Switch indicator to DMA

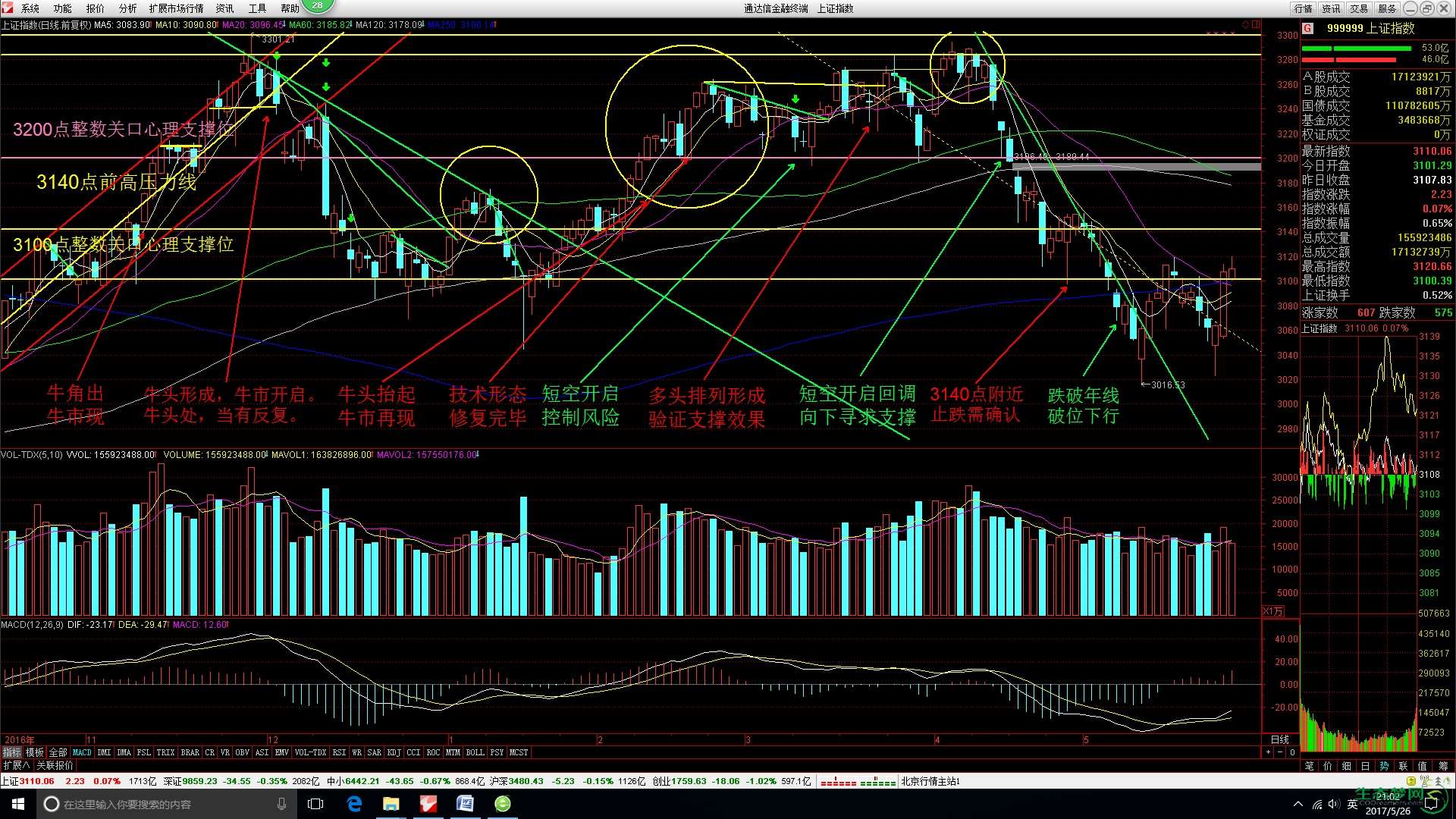[124, 752]
